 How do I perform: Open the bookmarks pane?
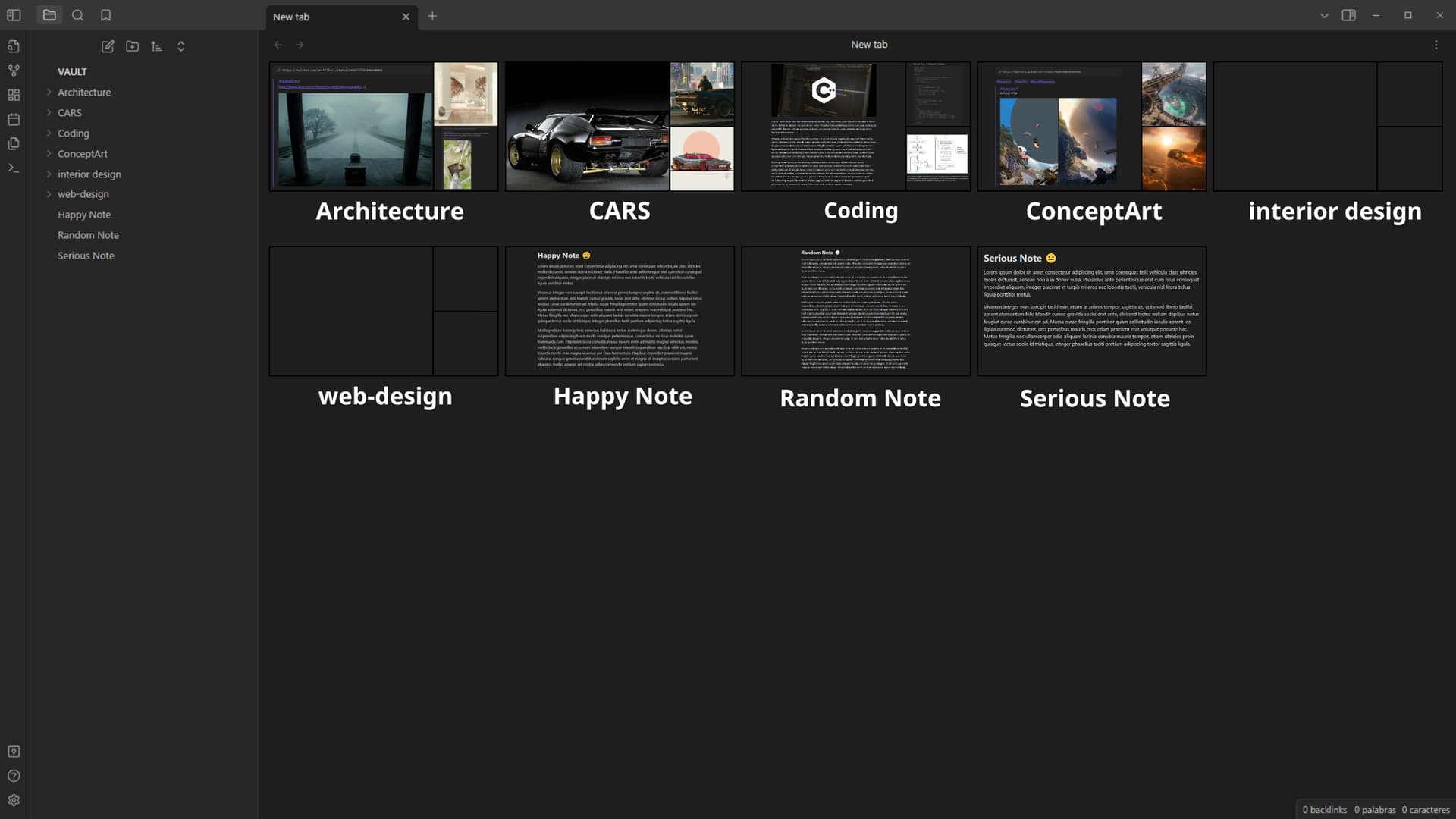tap(106, 15)
